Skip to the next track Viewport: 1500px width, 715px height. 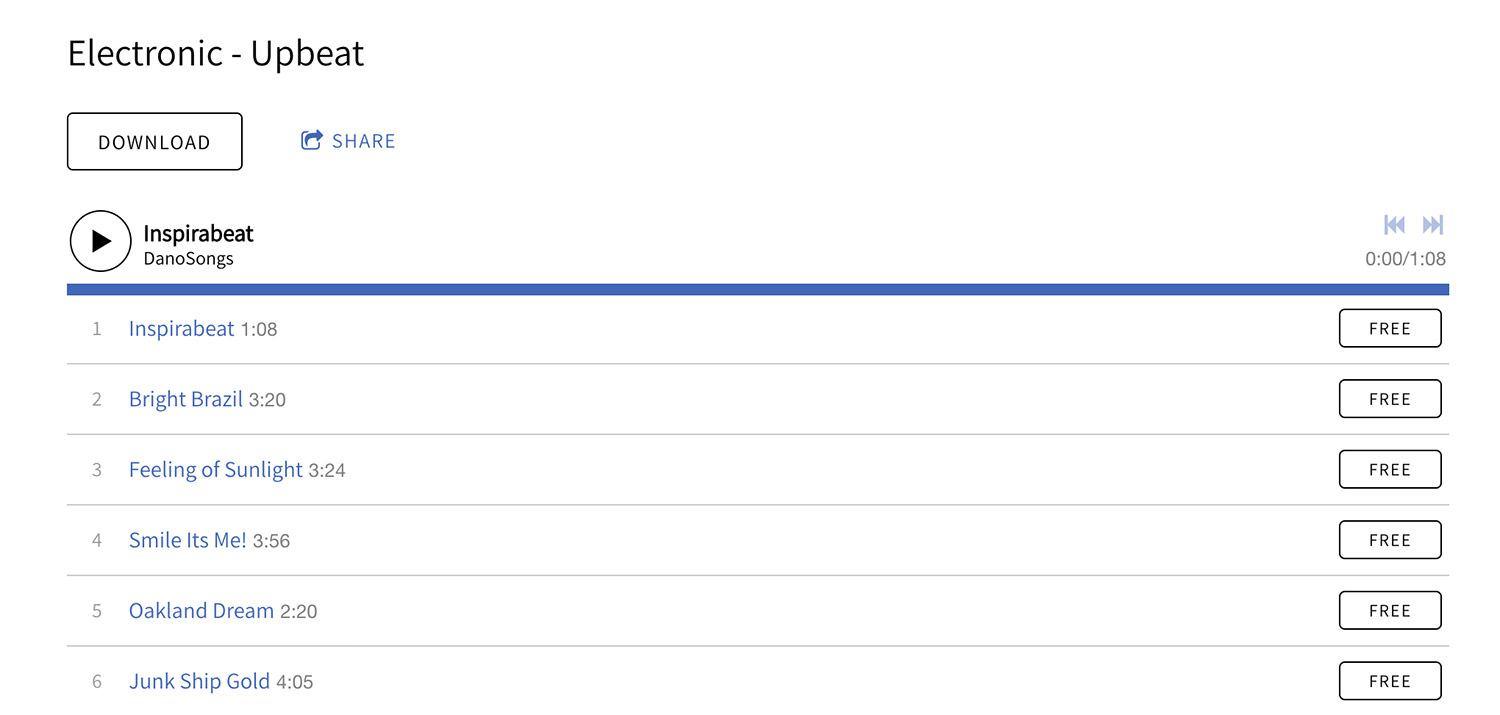click(1433, 224)
